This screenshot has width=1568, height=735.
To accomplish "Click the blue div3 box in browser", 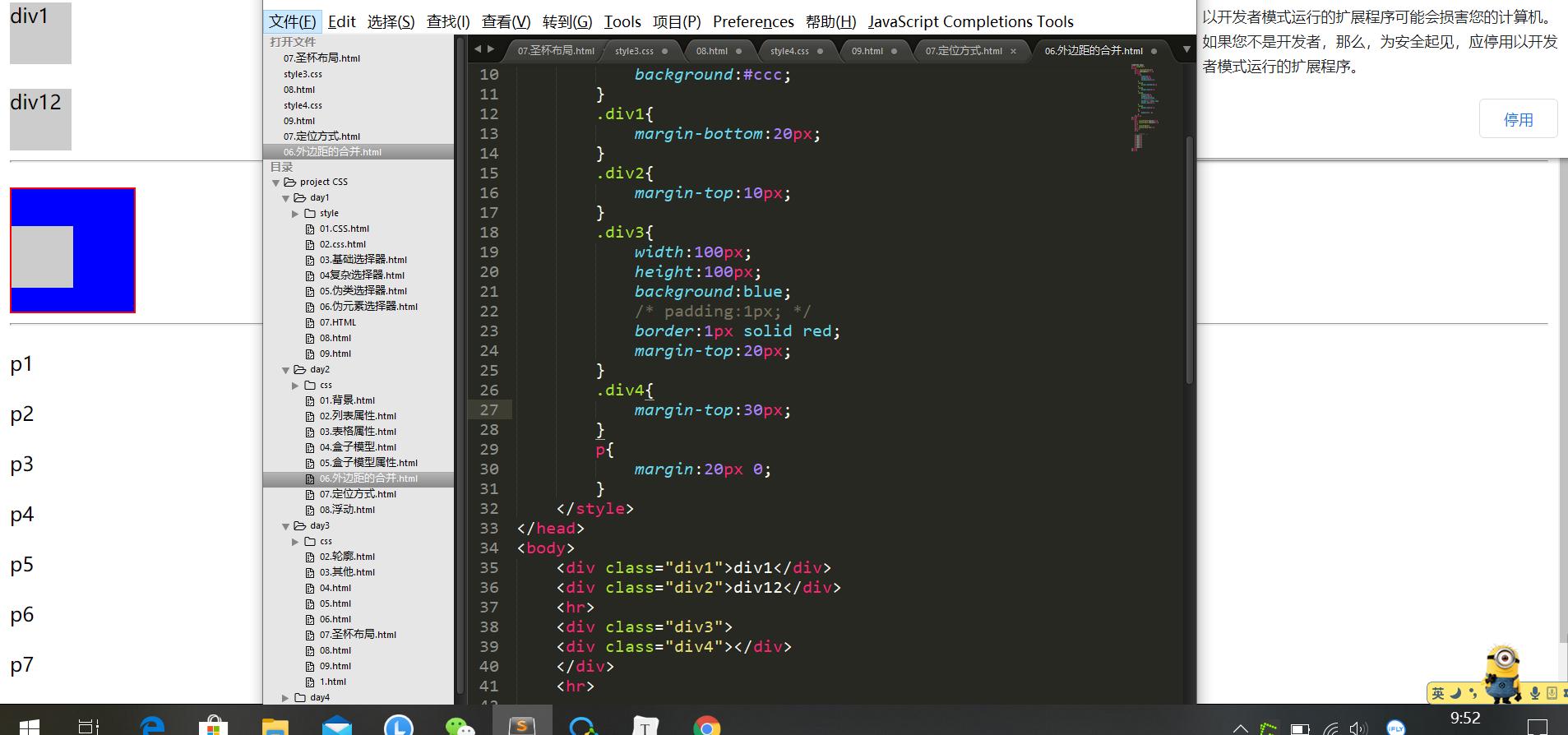I will point(73,250).
